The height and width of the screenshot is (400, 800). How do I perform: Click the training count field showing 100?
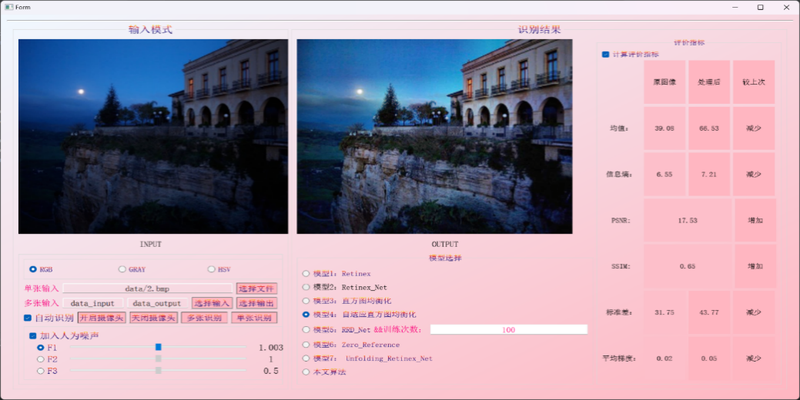click(x=509, y=330)
